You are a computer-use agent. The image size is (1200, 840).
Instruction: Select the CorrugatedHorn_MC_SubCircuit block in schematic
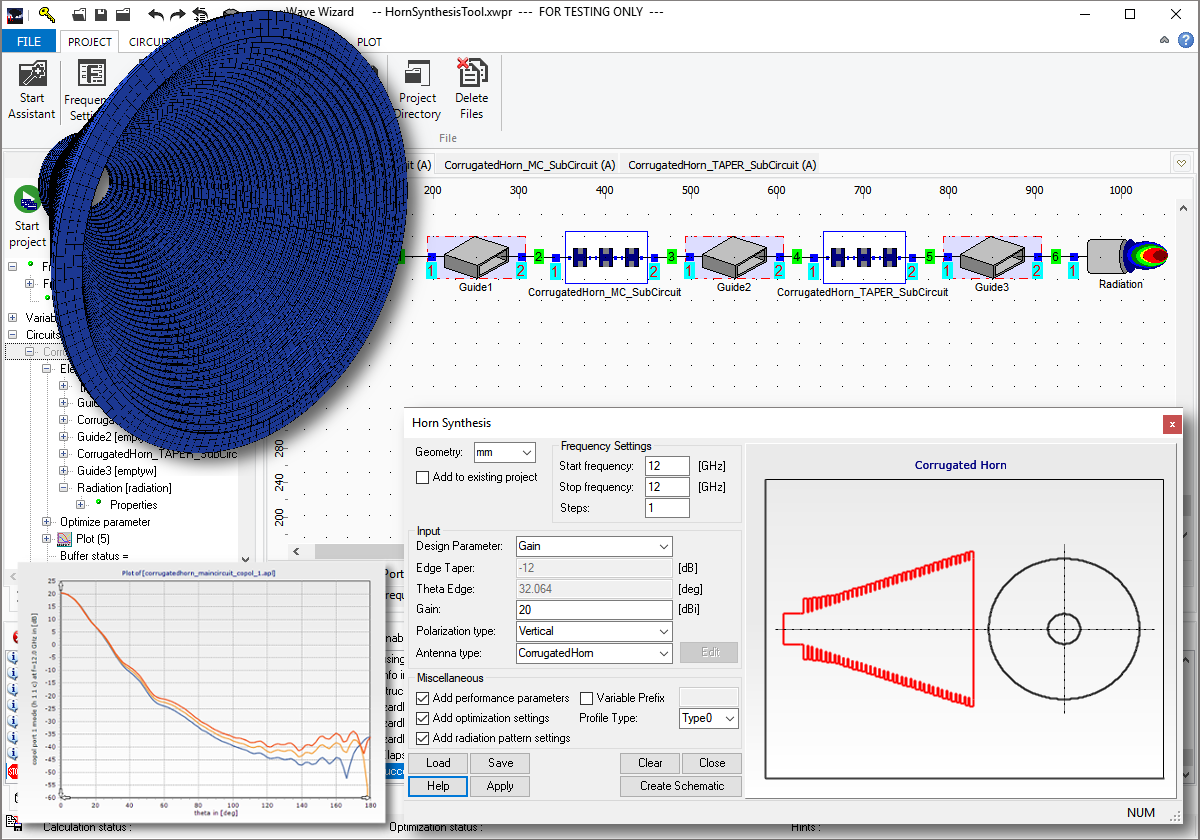(x=607, y=257)
